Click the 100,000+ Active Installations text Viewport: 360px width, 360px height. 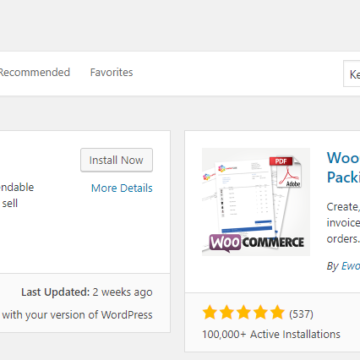[x=271, y=334]
